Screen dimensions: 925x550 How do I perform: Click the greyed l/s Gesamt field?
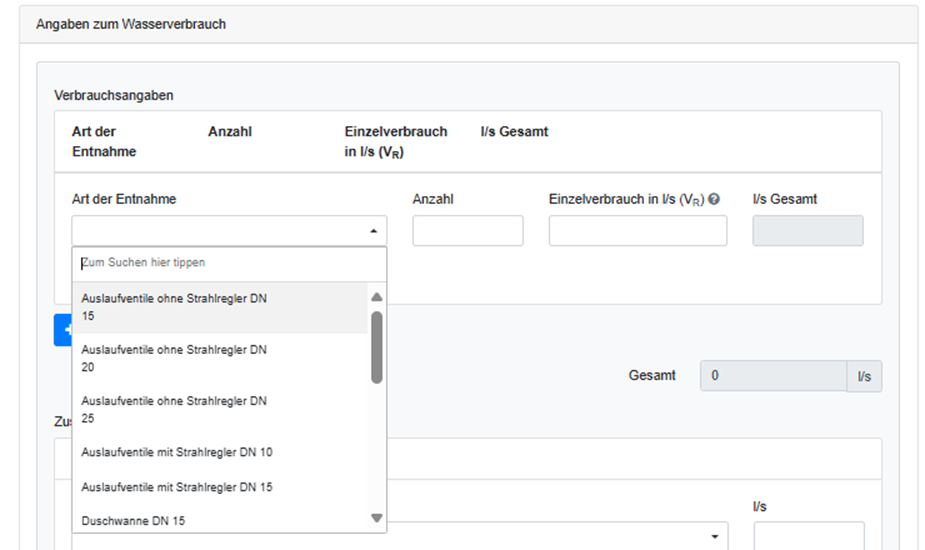807,230
